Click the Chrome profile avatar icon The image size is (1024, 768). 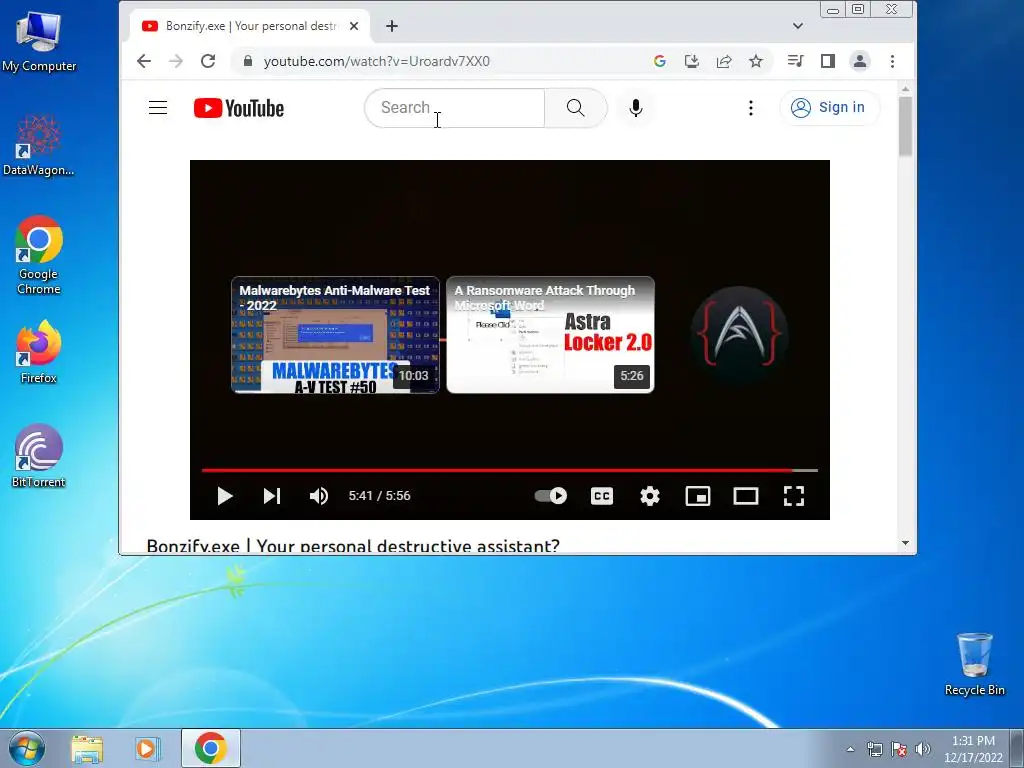click(x=859, y=61)
